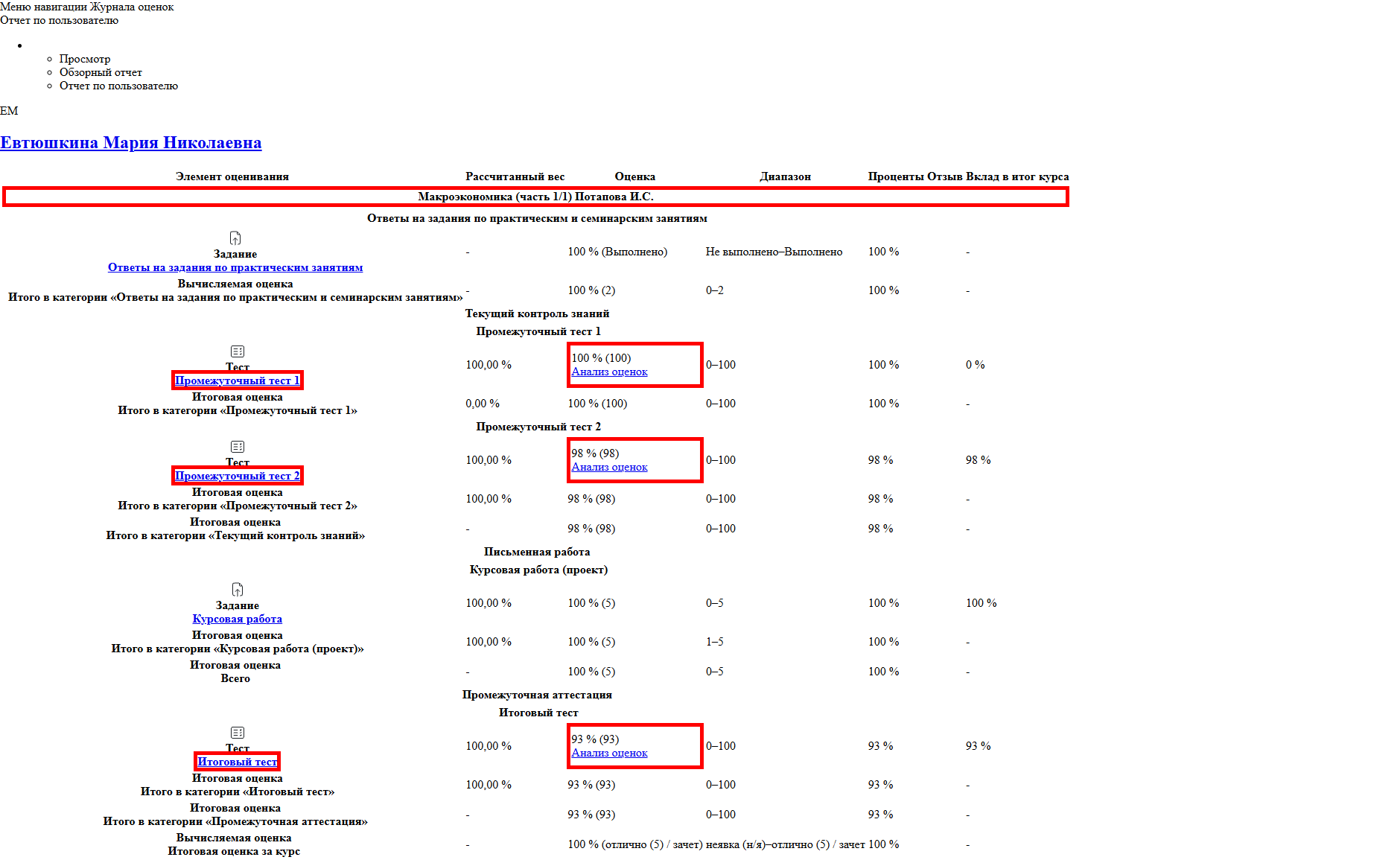1400x860 pixels.
Task: Click the 'Меню навигации Журнала оценок' label
Action: coord(87,7)
